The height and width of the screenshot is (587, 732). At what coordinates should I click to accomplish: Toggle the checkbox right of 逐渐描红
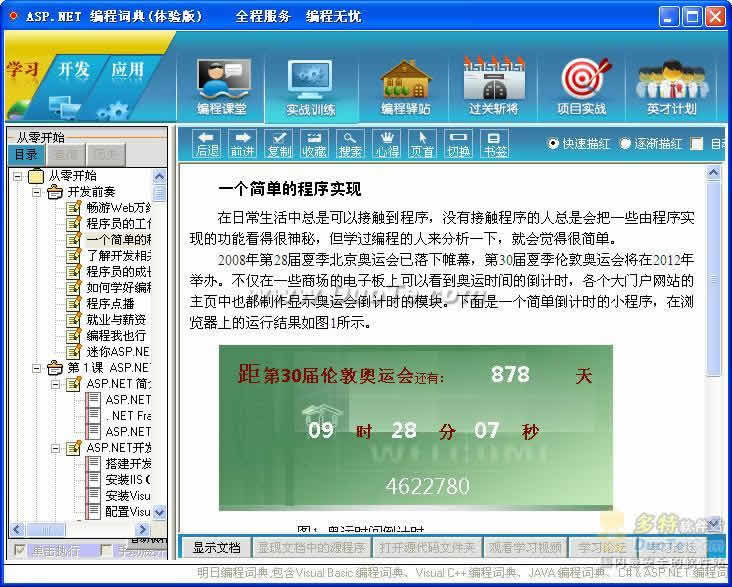tap(697, 144)
